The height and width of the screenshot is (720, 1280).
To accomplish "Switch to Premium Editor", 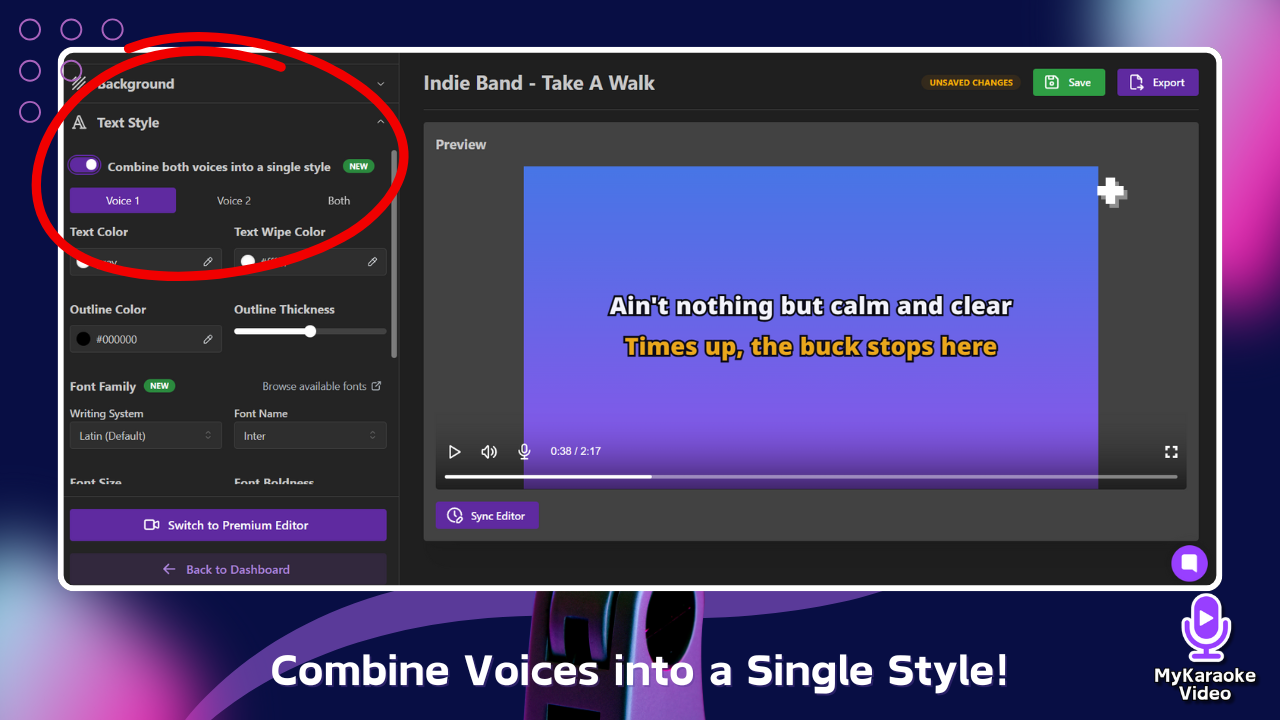I will [228, 525].
